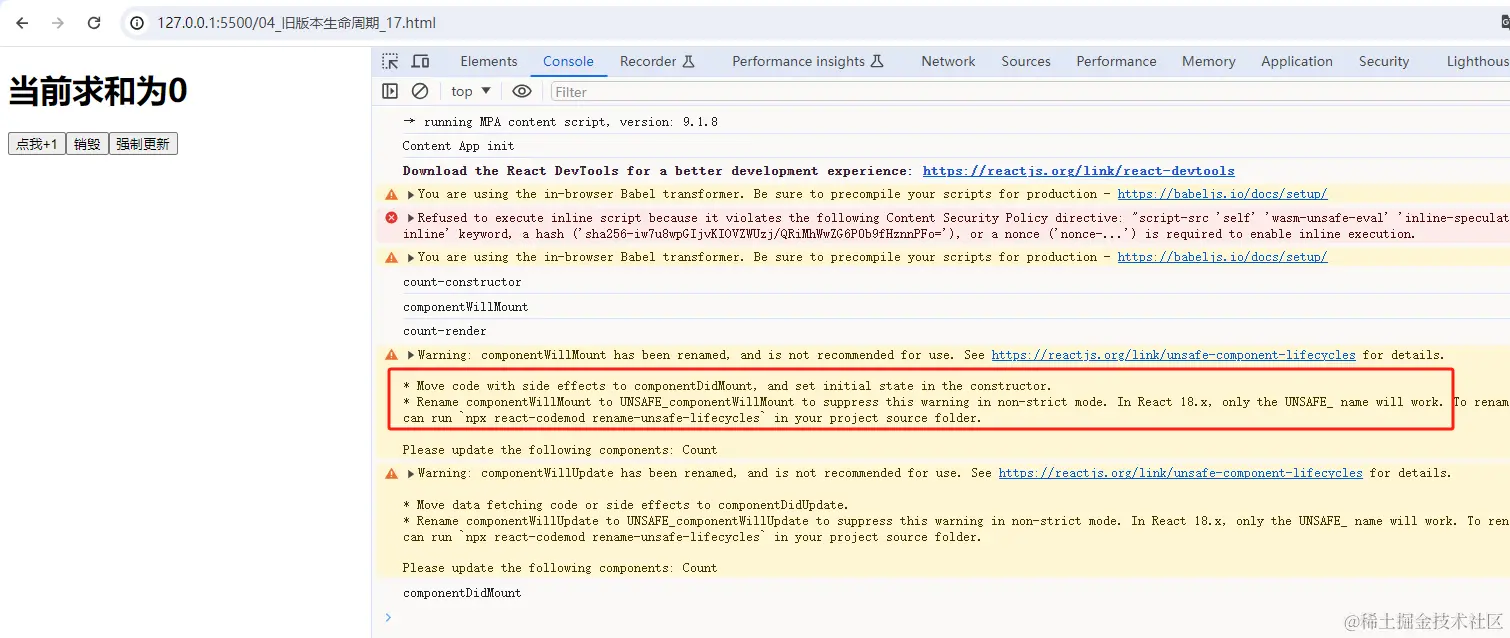This screenshot has width=1510, height=638.
Task: Click the 强制更新 button
Action: click(x=143, y=144)
